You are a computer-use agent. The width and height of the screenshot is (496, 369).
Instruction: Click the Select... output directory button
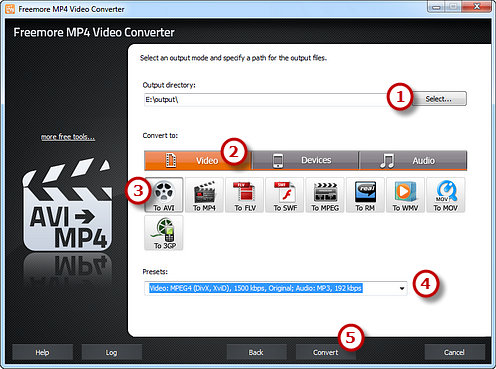tap(439, 99)
